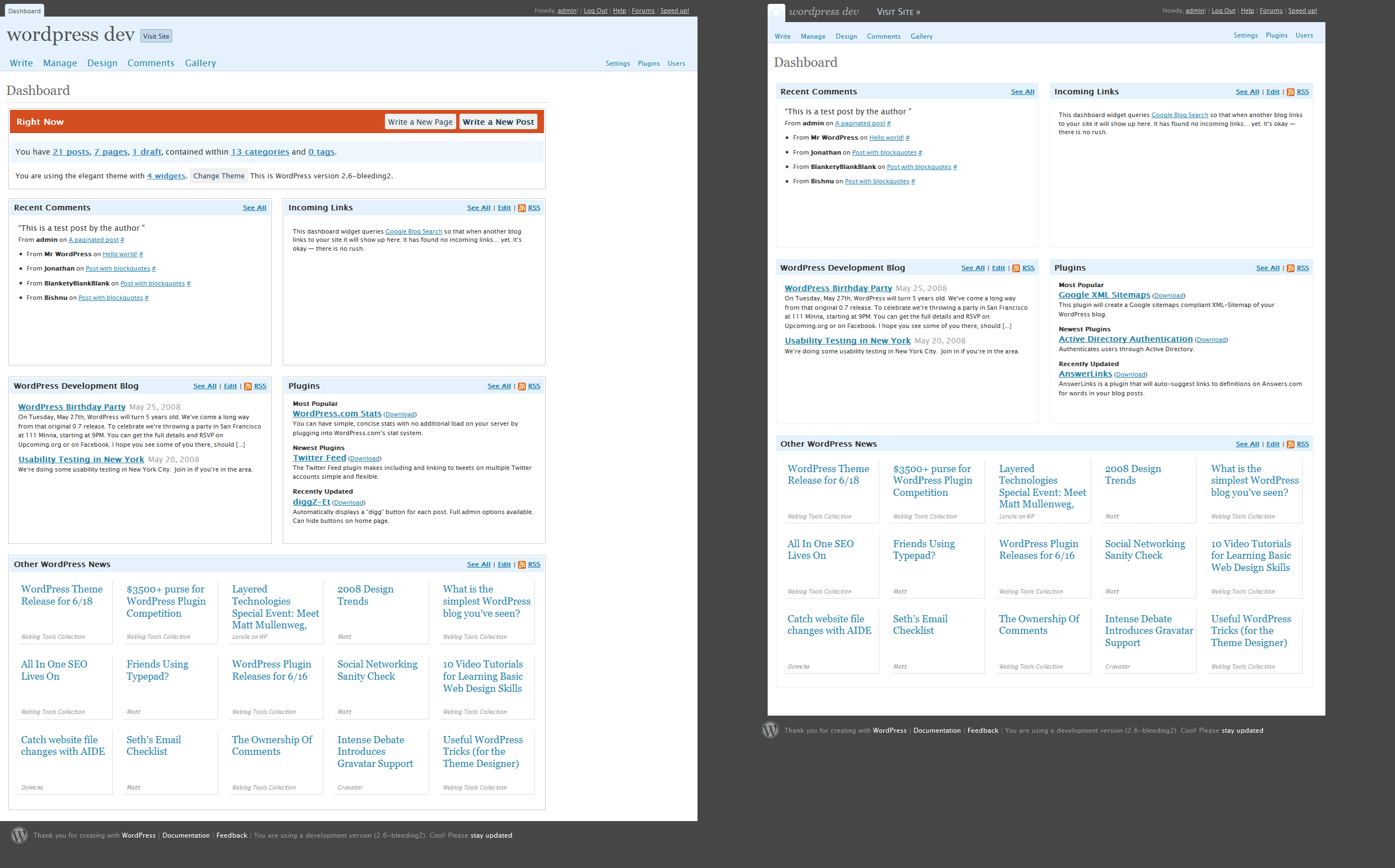Click RSS icon in right Plugins widget
The image size is (1395, 868).
point(1291,268)
